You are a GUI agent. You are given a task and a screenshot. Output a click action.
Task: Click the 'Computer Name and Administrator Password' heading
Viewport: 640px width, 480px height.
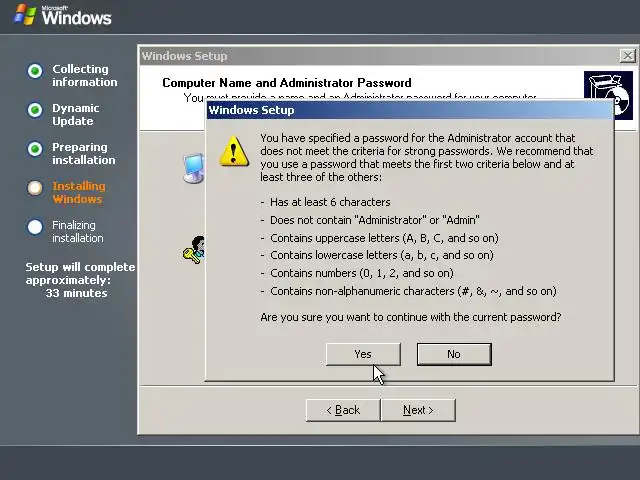(x=287, y=83)
